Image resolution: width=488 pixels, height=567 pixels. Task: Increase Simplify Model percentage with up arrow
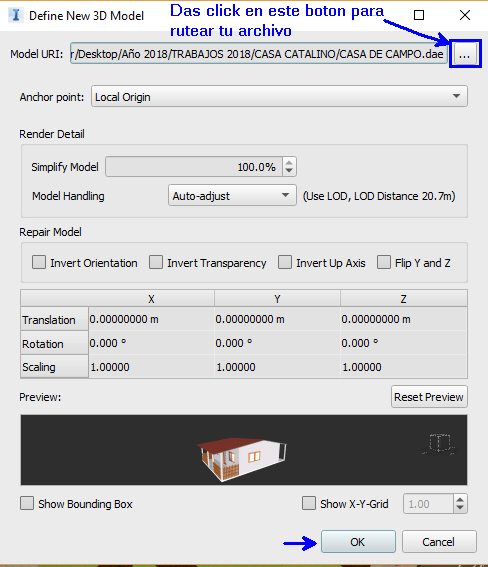click(x=289, y=162)
